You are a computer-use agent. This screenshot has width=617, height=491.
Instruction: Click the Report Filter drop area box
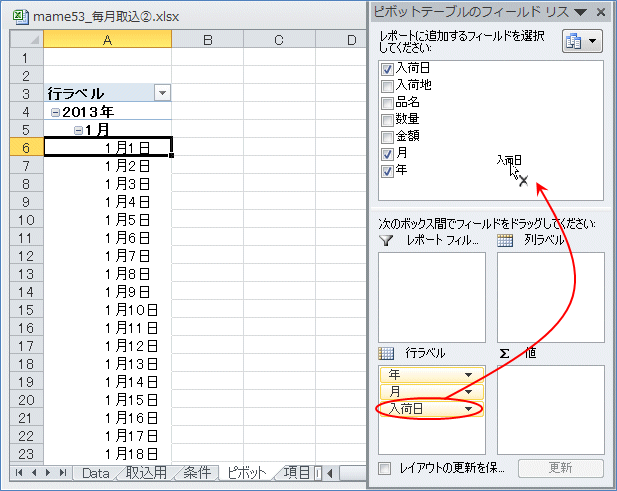(432, 297)
